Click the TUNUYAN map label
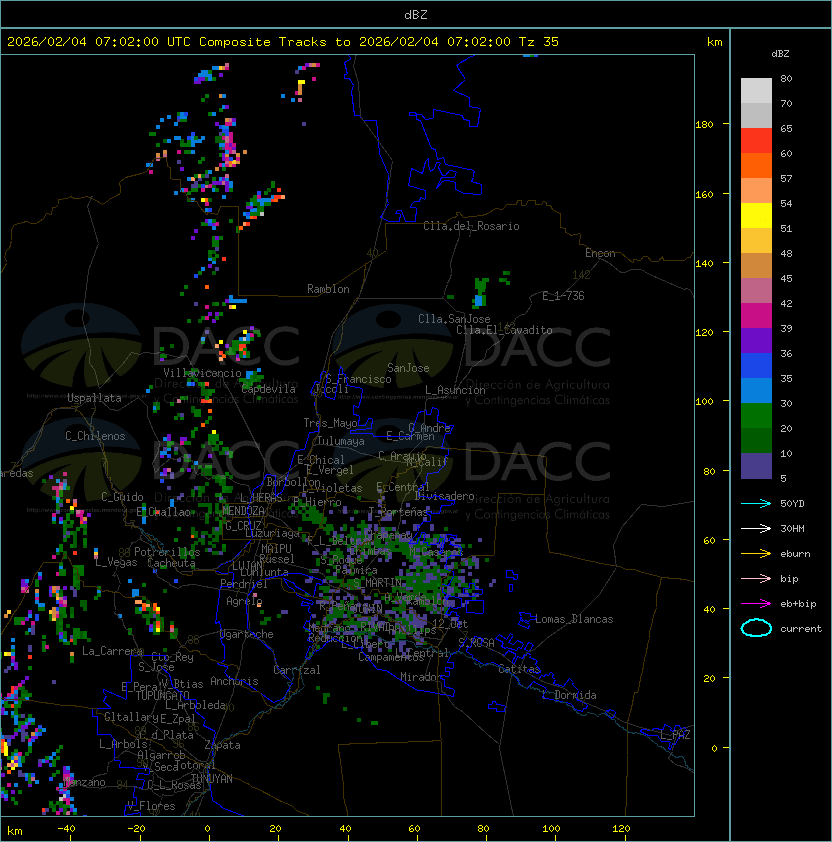Screen dimensions: 832x842 pos(212,778)
